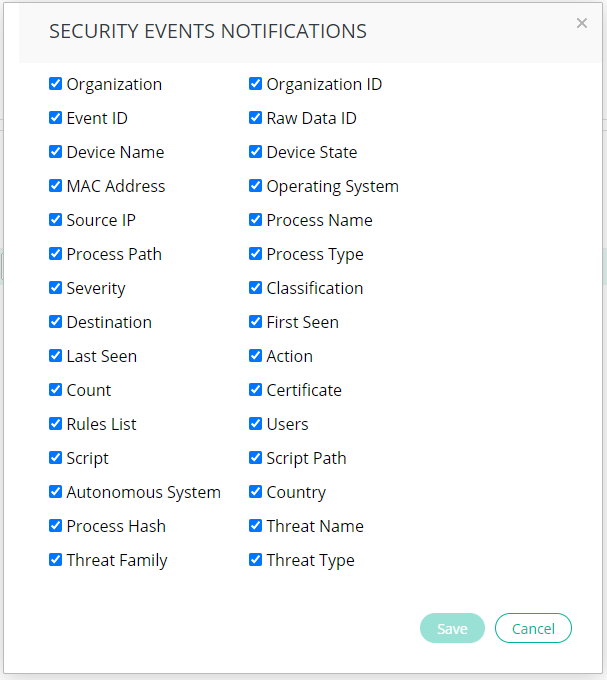Uncheck the Severity checkbox

[56, 288]
